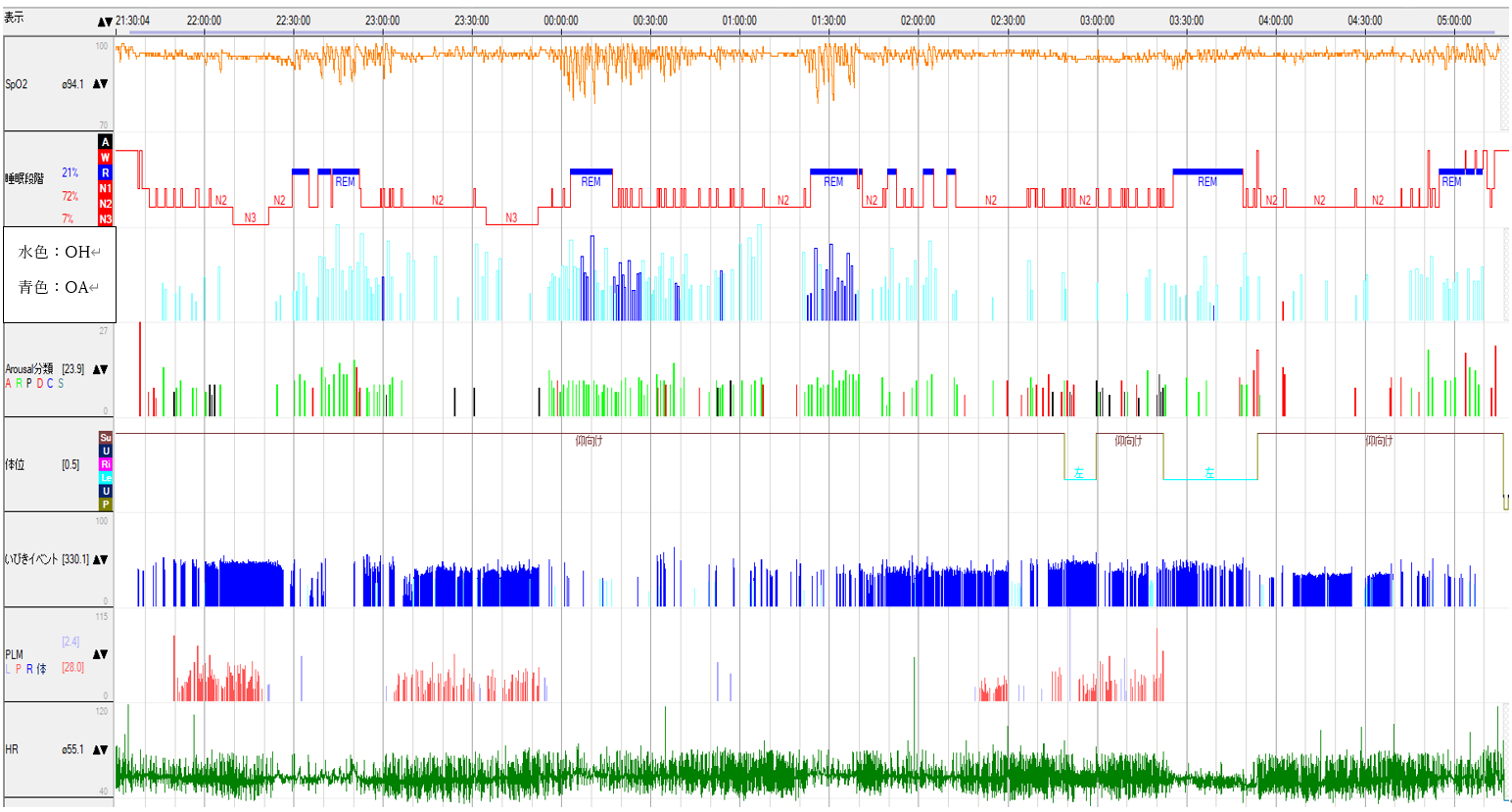
Task: Click the magenta Ri body position box
Action: coord(106,464)
